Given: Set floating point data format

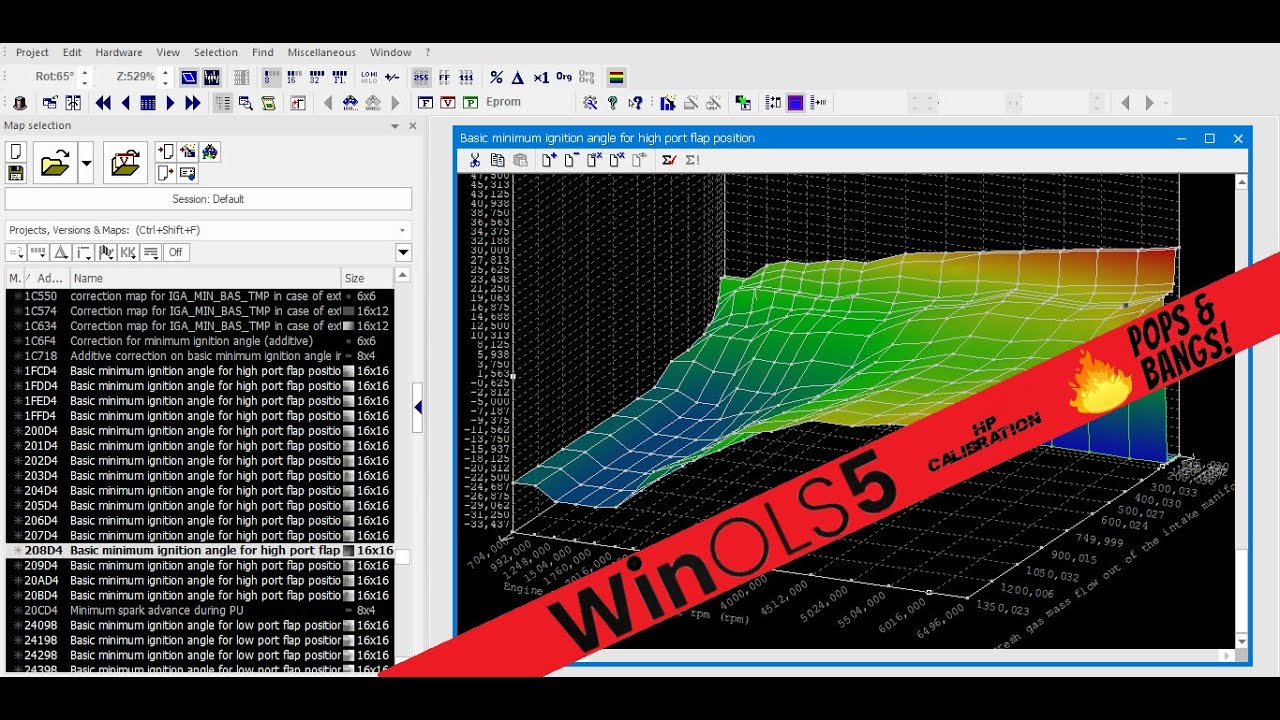Looking at the screenshot, I should tap(339, 77).
